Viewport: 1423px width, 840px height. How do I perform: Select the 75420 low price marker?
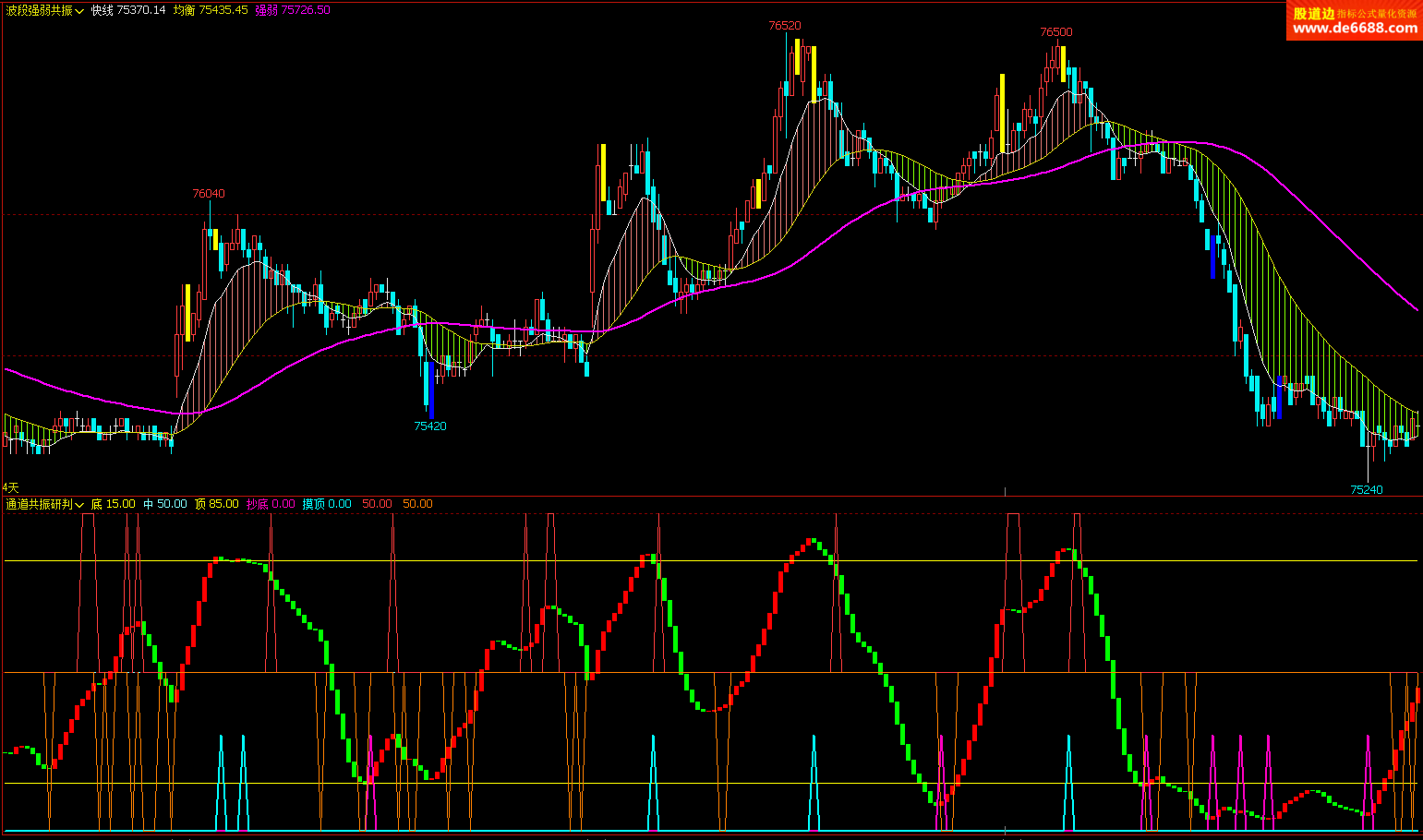tap(430, 426)
